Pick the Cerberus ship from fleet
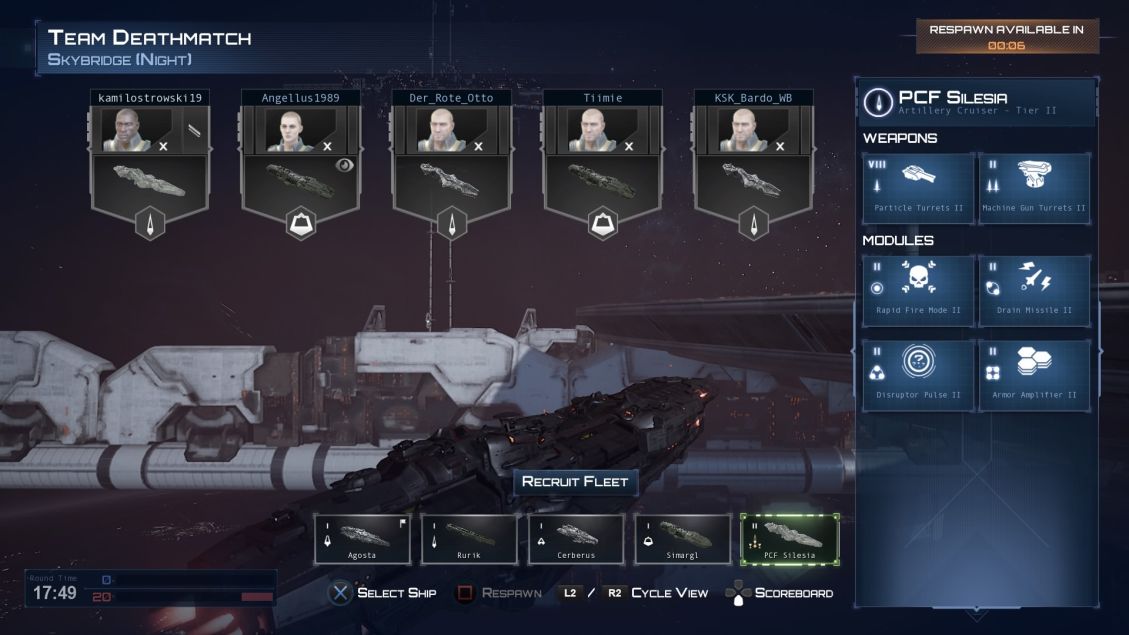The height and width of the screenshot is (635, 1129). point(575,539)
